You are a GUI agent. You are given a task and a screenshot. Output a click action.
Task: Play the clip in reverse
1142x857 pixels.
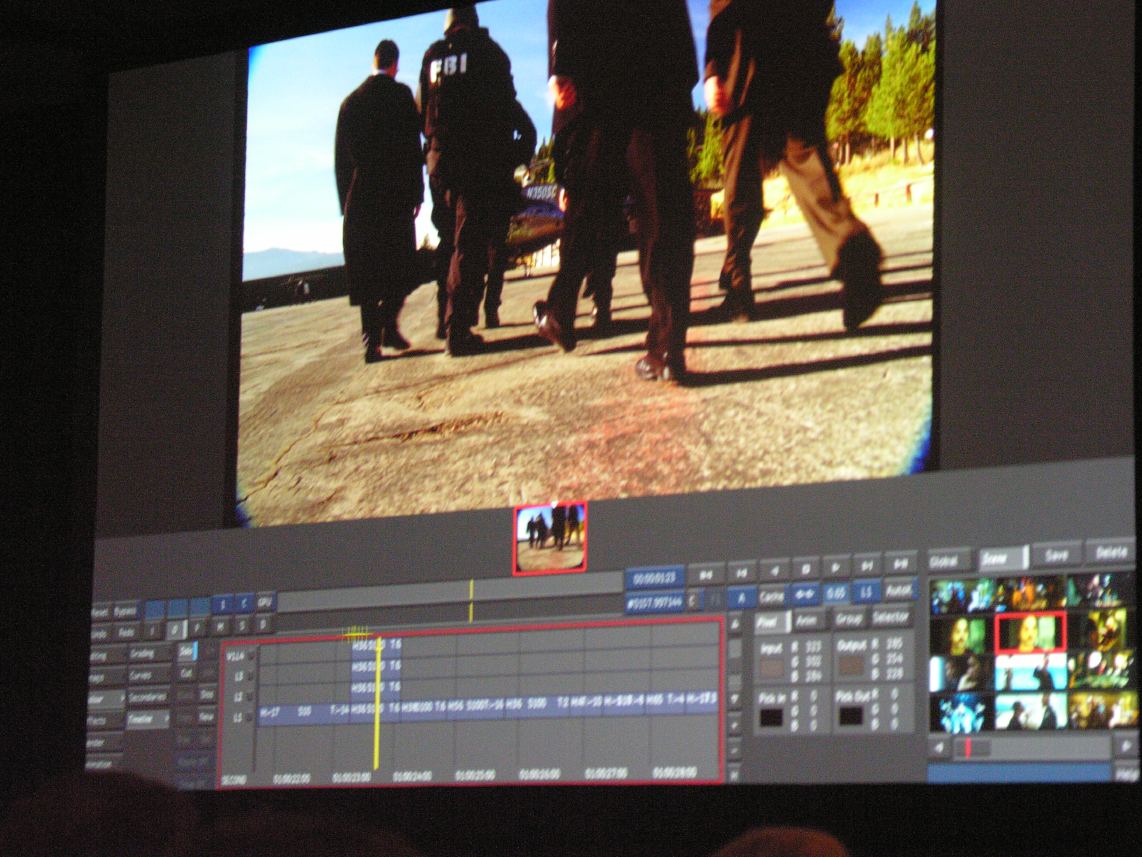[x=774, y=571]
